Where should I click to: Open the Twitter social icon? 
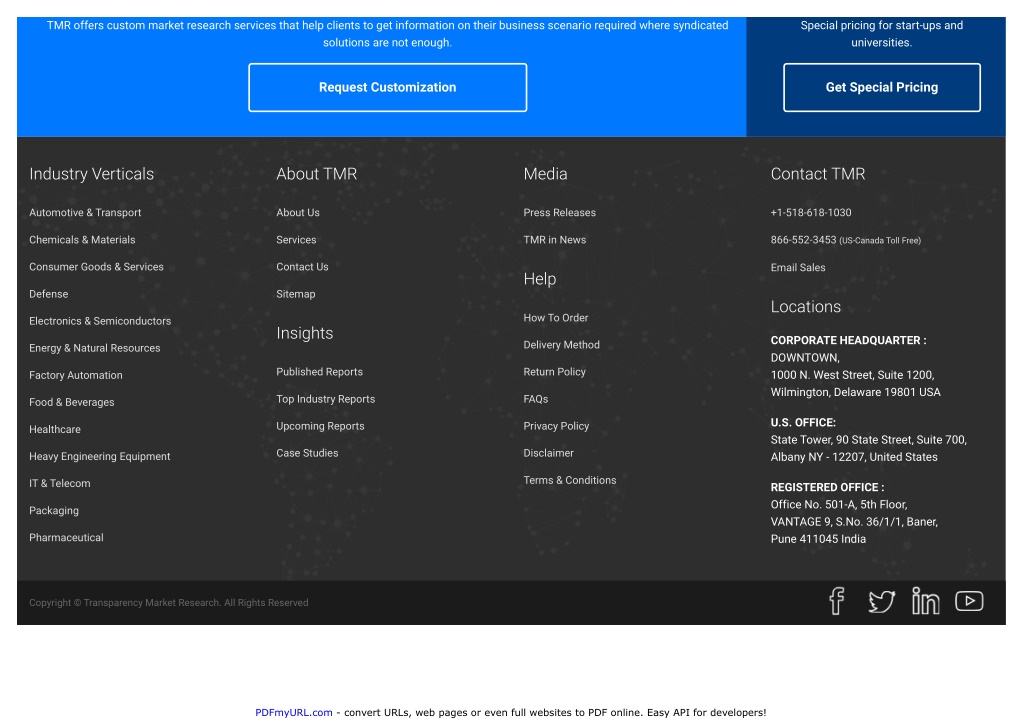881,602
